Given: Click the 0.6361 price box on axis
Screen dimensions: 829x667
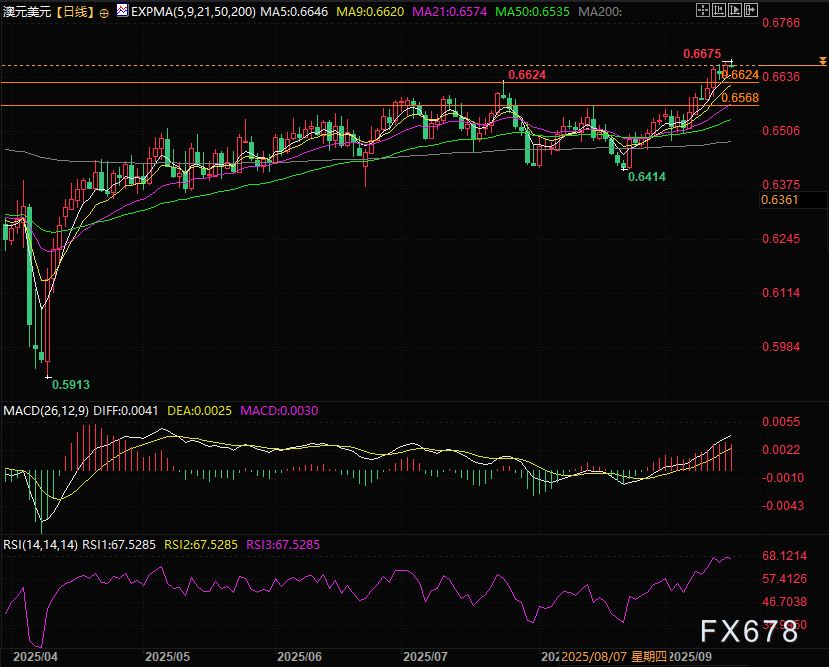Looking at the screenshot, I should click(x=779, y=200).
